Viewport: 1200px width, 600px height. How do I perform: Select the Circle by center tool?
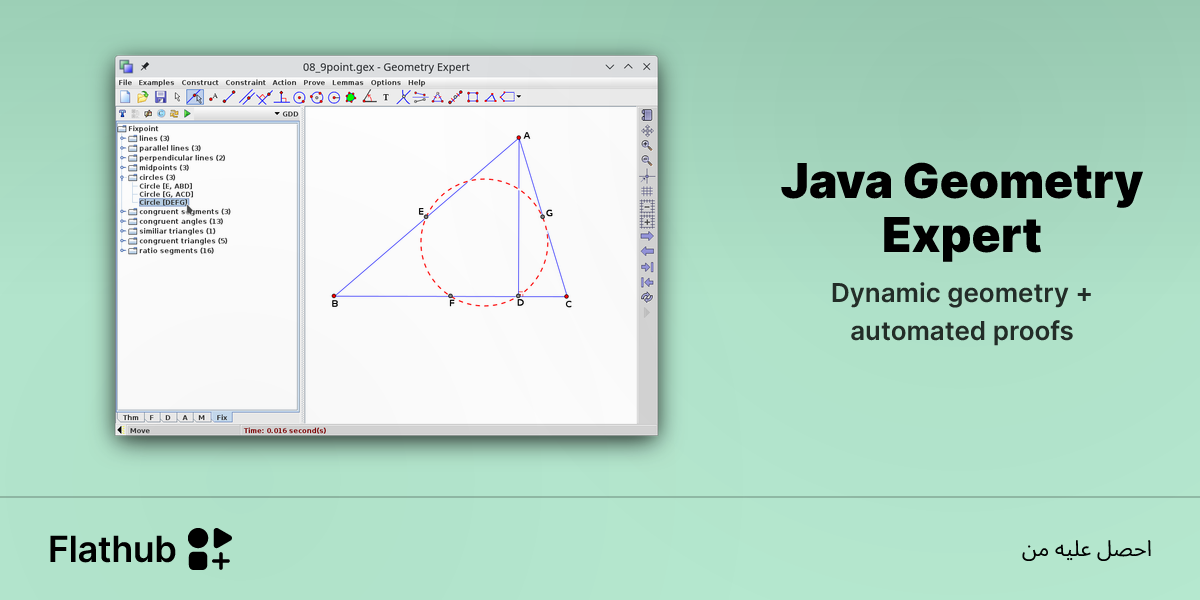(x=299, y=97)
